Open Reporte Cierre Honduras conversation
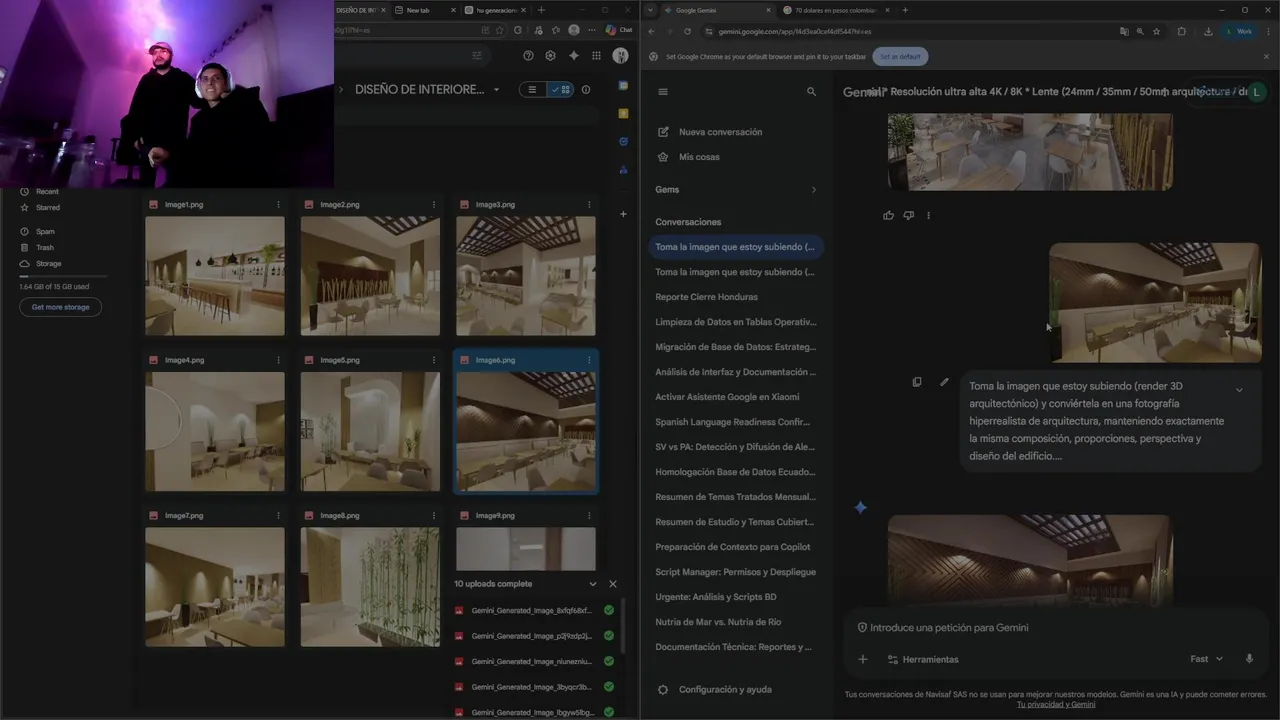Viewport: 1280px width, 720px height. pyautogui.click(x=706, y=297)
